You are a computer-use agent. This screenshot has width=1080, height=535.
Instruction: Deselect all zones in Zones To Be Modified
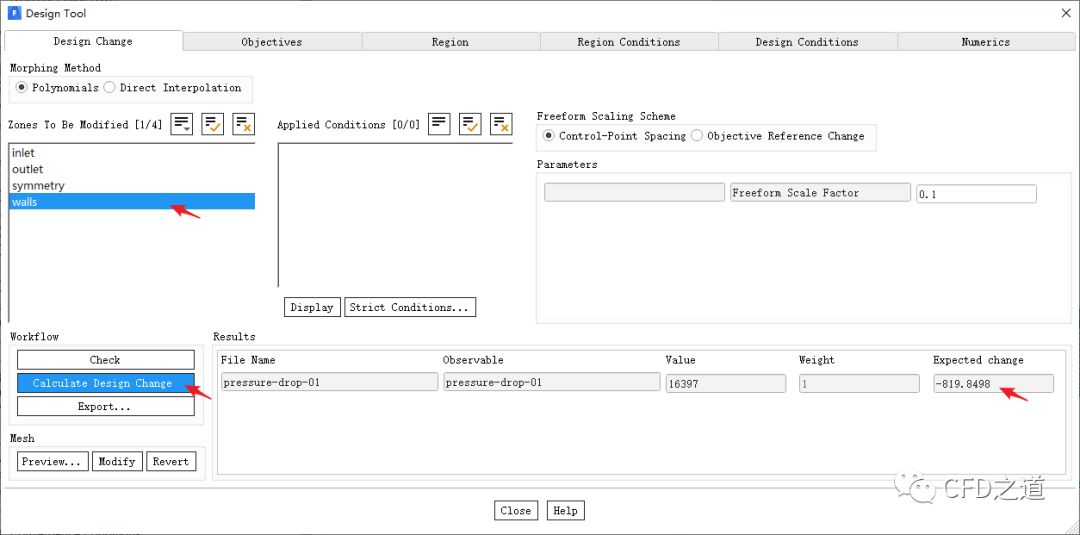(x=244, y=125)
